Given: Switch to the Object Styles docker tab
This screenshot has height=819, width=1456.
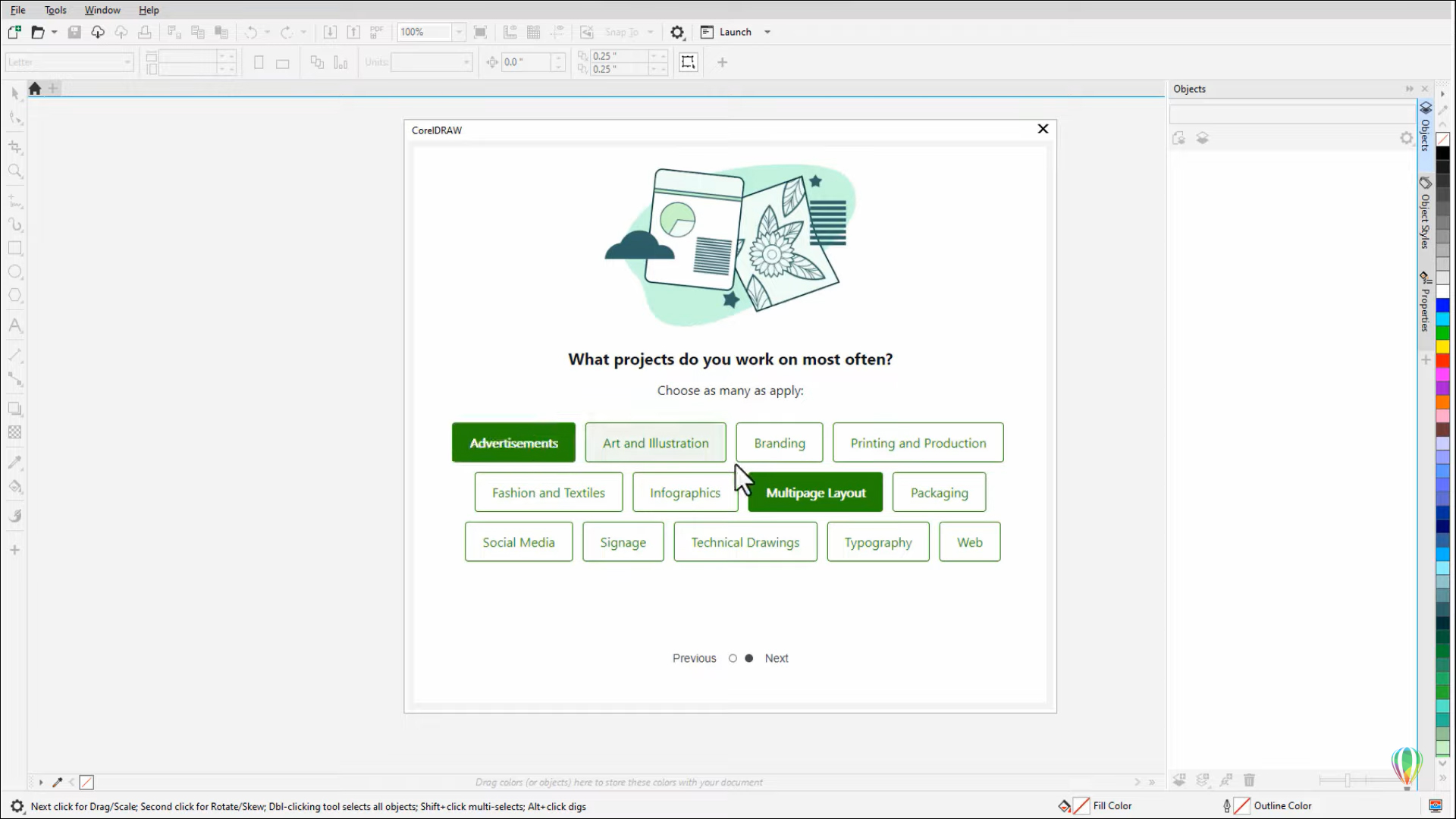Looking at the screenshot, I should click(x=1425, y=213).
